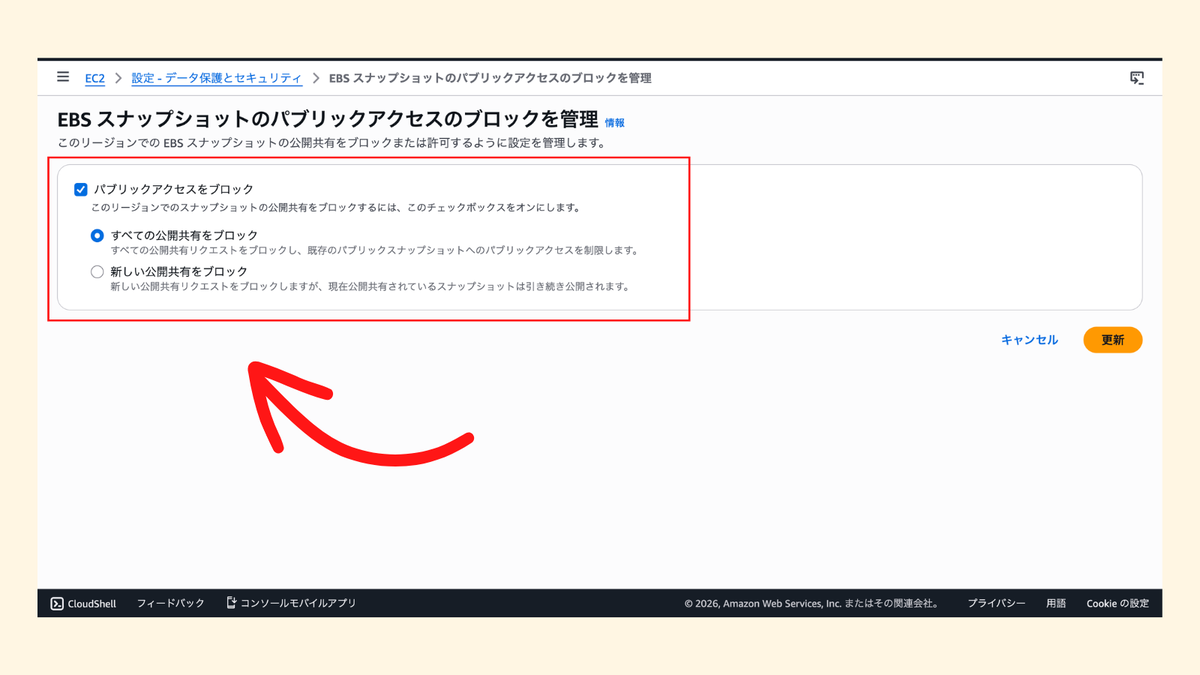Select the 新しい公開共有をブロック radio option
The width and height of the screenshot is (1200, 675).
pyautogui.click(x=97, y=271)
